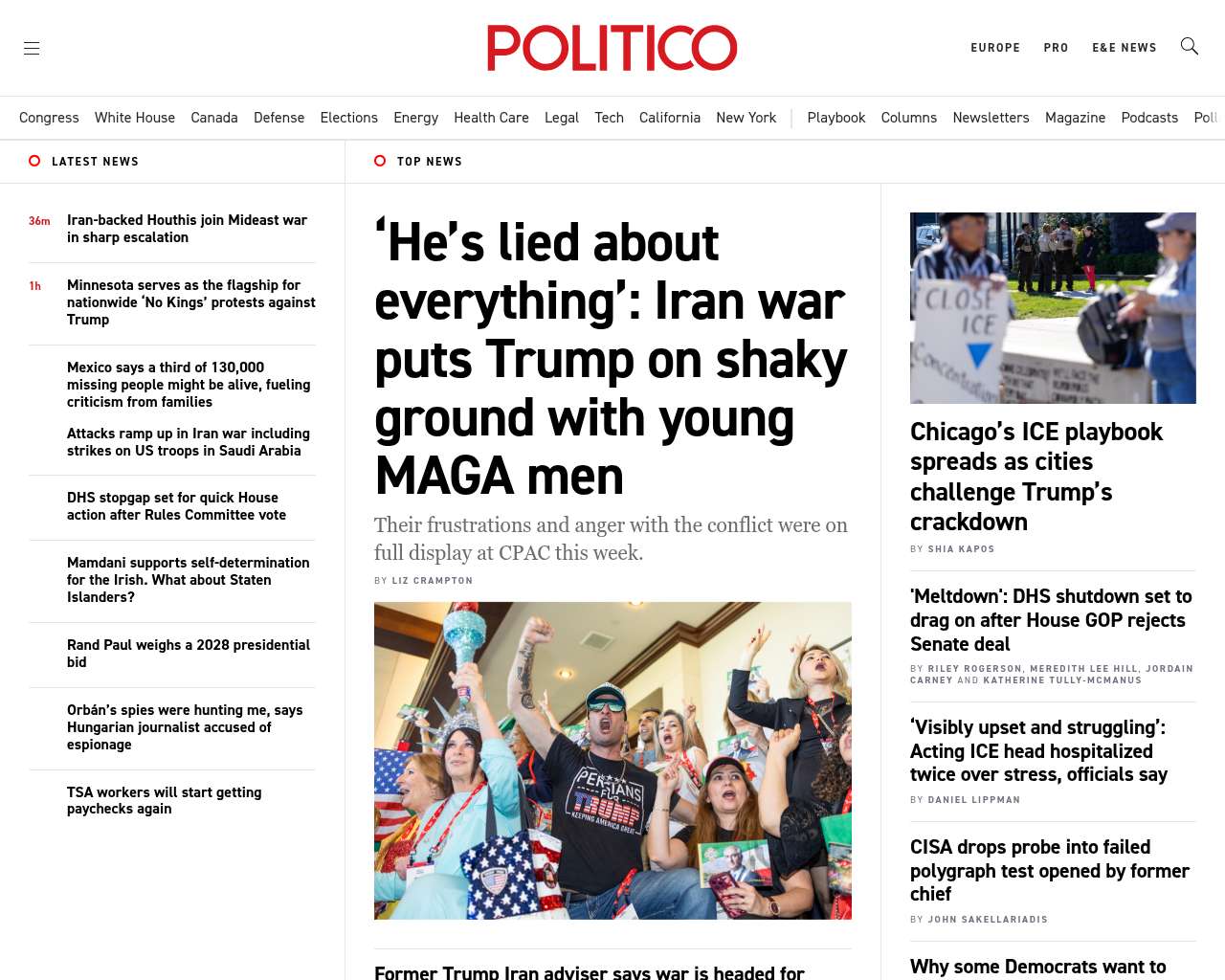Click the CPAC crowd photo
This screenshot has height=980, width=1225.
612,761
